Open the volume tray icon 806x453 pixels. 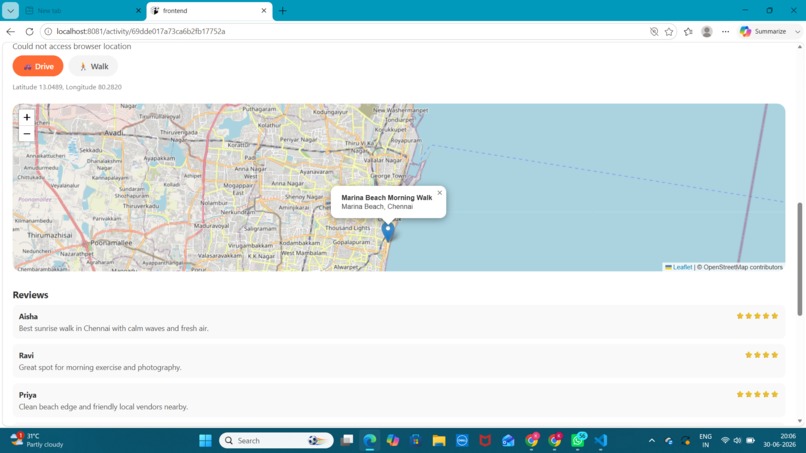coord(737,441)
